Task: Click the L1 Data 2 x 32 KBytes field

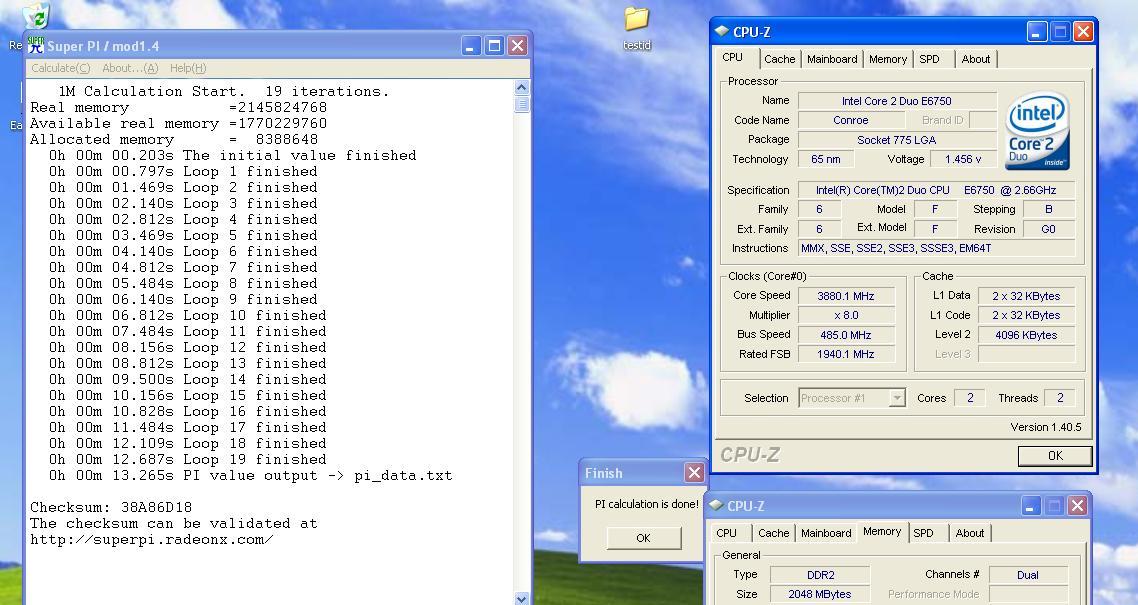Action: pos(1026,296)
